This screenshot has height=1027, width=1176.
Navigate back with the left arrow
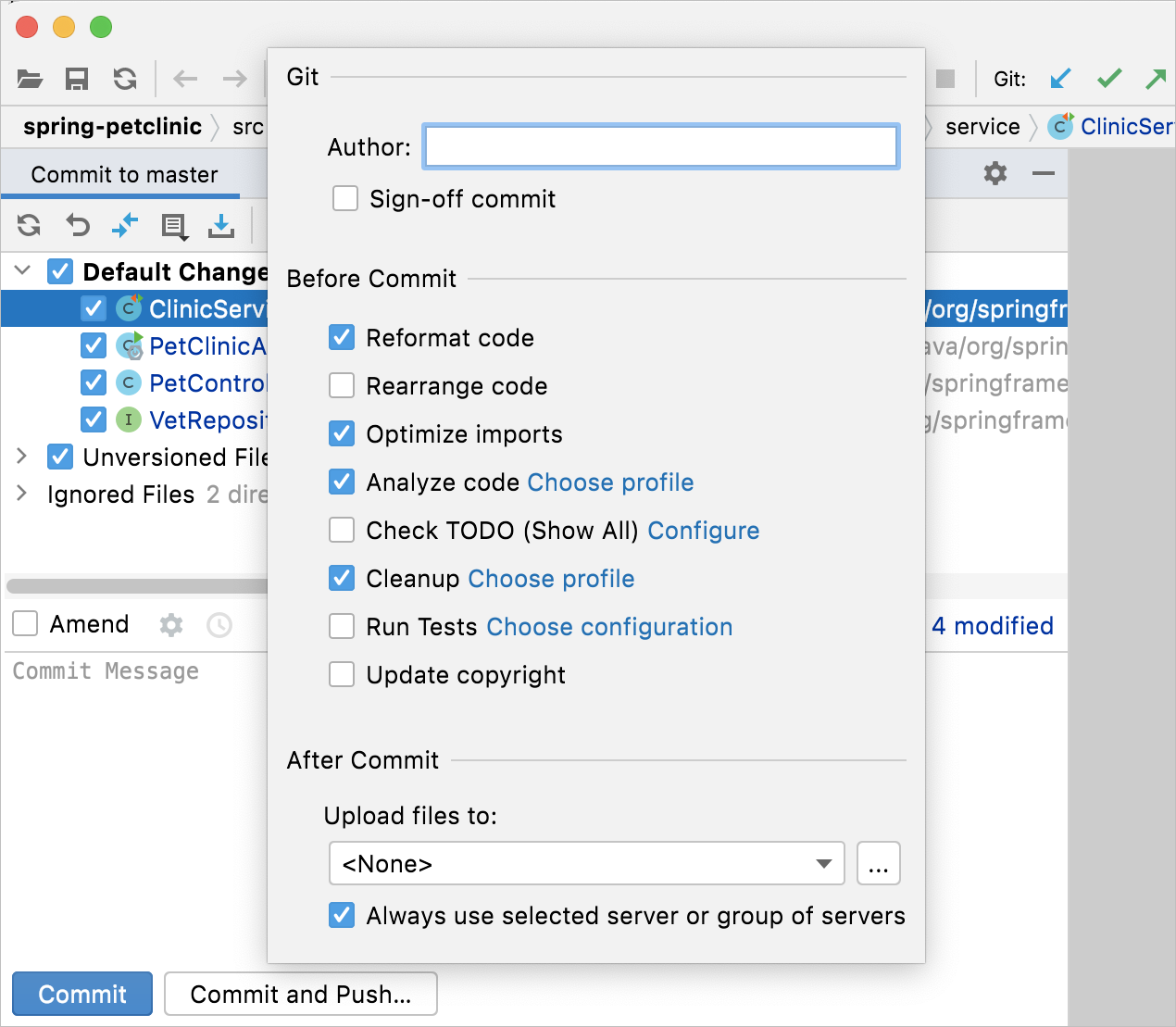coord(186,79)
